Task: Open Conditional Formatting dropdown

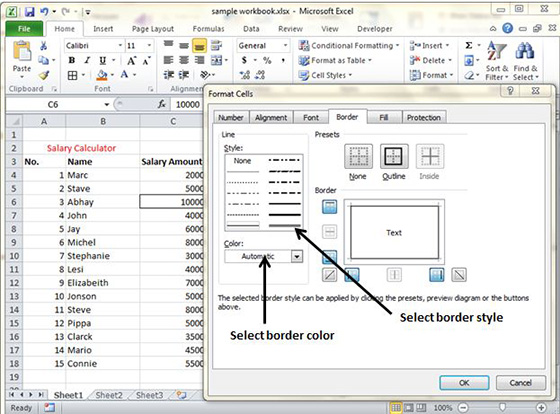Action: [x=349, y=45]
